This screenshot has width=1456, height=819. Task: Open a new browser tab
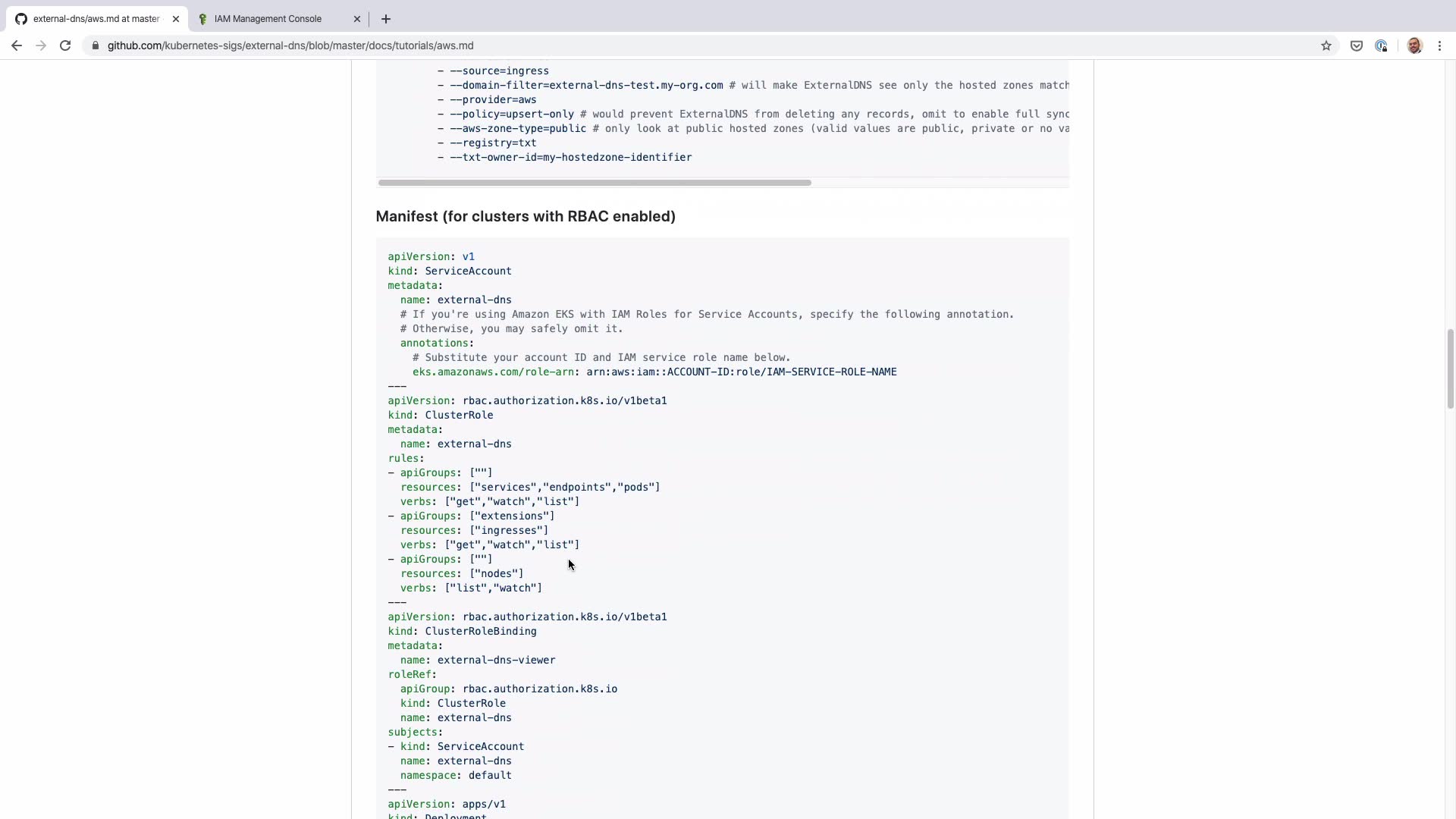386,19
